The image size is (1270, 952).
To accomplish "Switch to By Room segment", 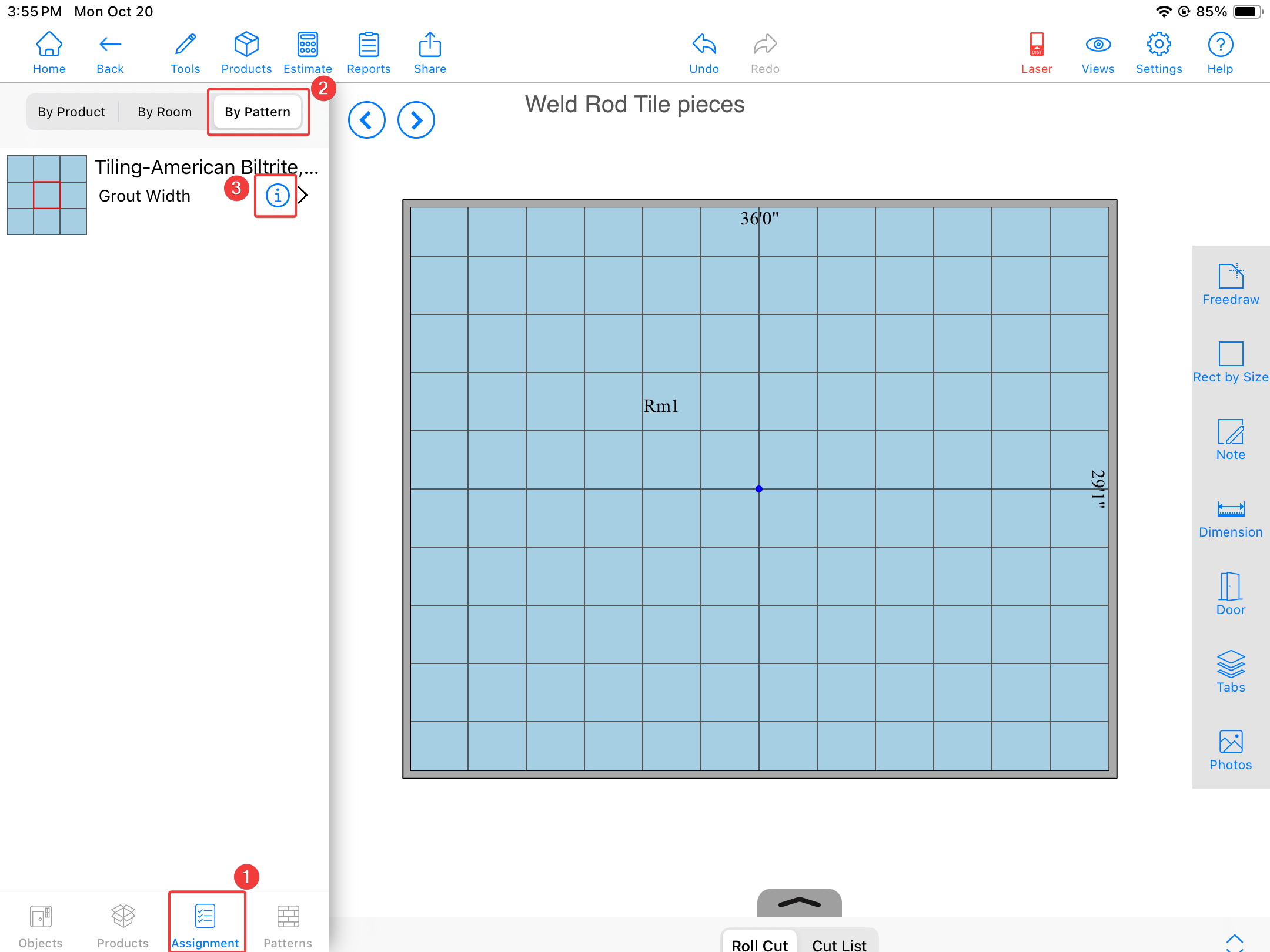I will point(165,112).
